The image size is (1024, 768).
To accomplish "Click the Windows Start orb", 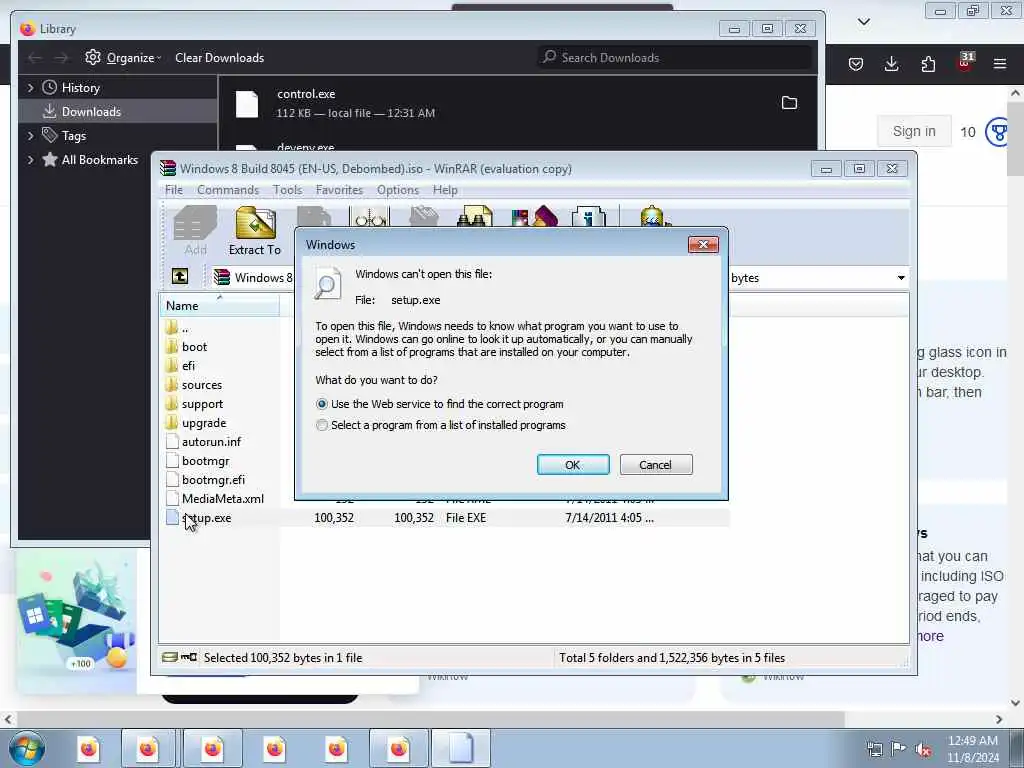I will click(x=27, y=748).
